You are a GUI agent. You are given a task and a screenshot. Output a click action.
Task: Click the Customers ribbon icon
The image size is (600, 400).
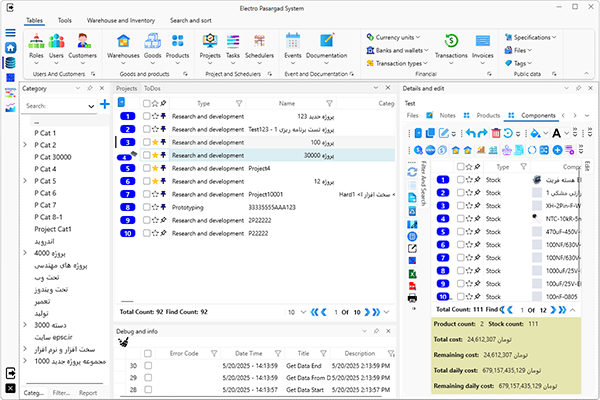coord(83,42)
